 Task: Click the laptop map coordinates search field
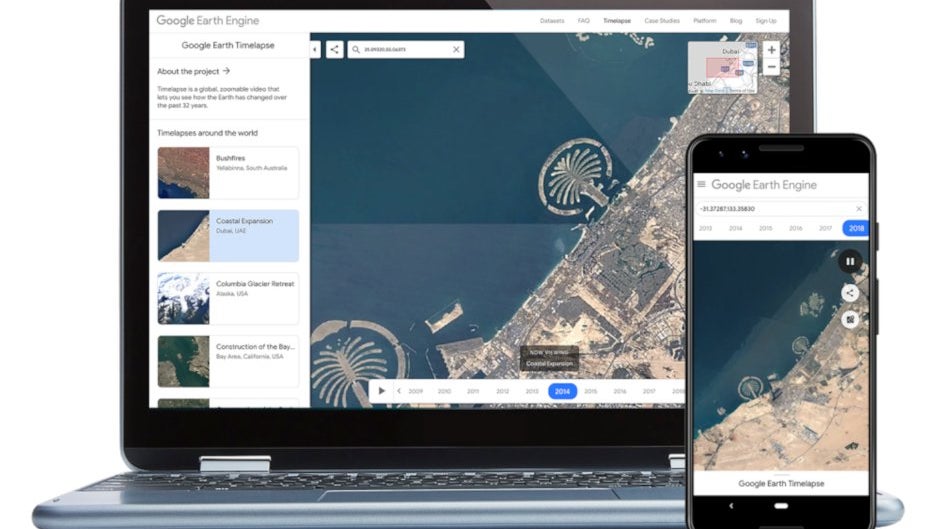(406, 49)
